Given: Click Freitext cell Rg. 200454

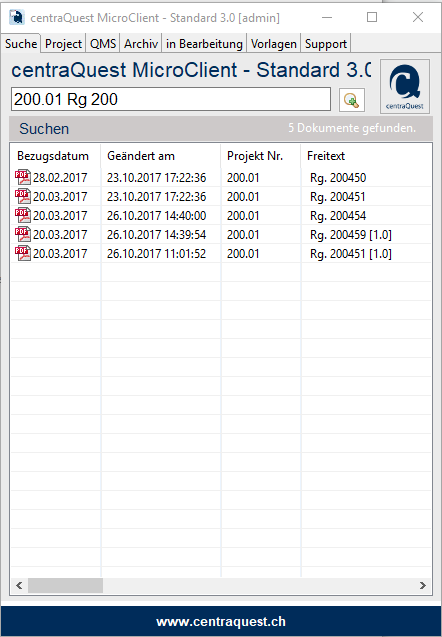Looking at the screenshot, I should 338,215.
